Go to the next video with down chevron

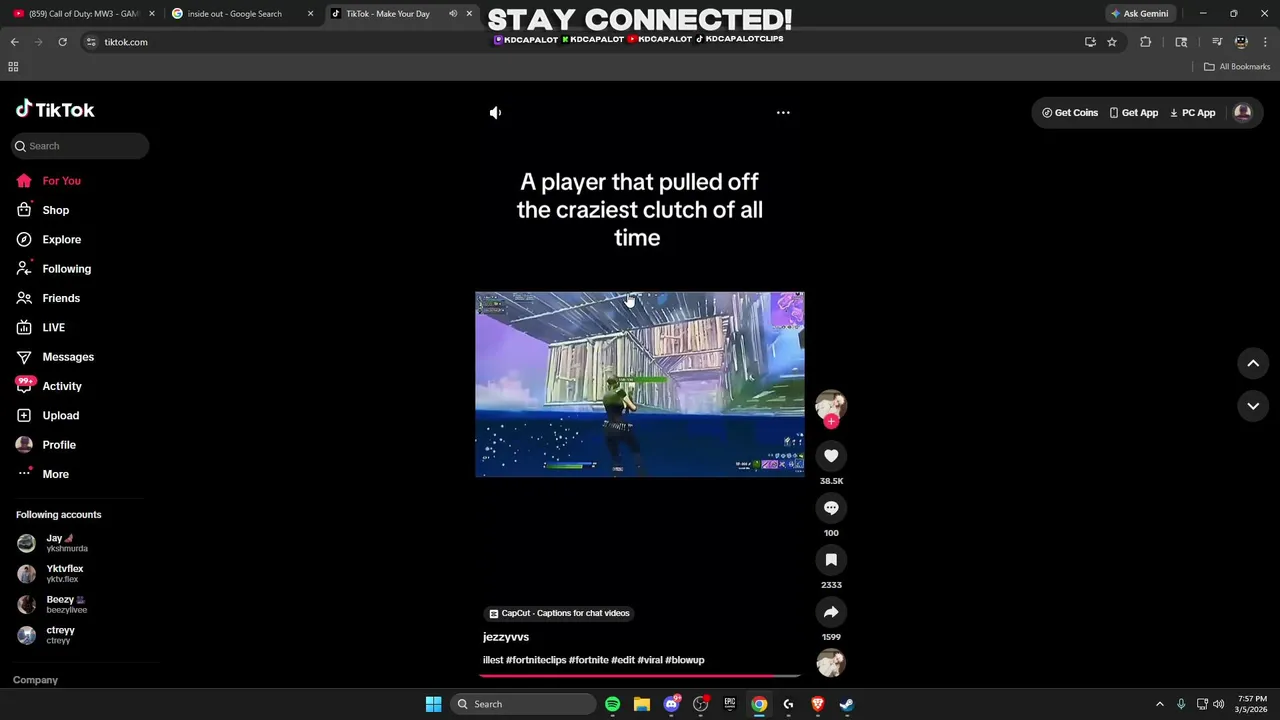point(1253,406)
